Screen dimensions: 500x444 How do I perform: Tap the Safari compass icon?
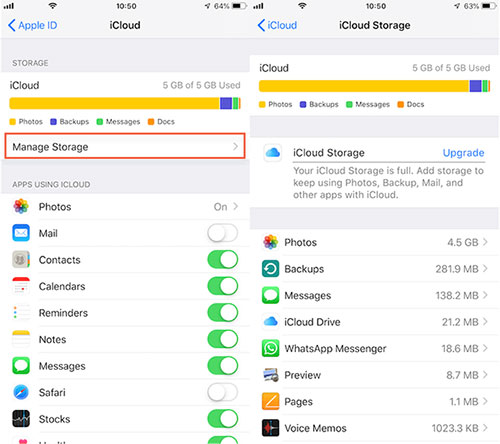click(x=21, y=392)
